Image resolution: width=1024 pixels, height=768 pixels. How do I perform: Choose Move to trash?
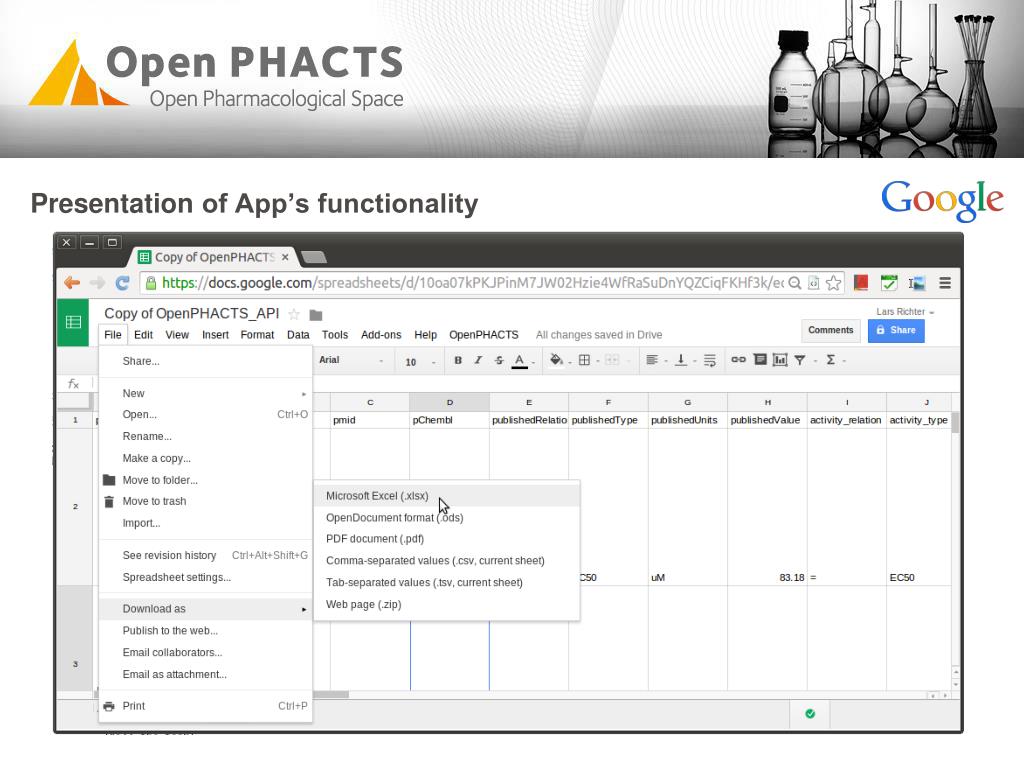[206, 501]
